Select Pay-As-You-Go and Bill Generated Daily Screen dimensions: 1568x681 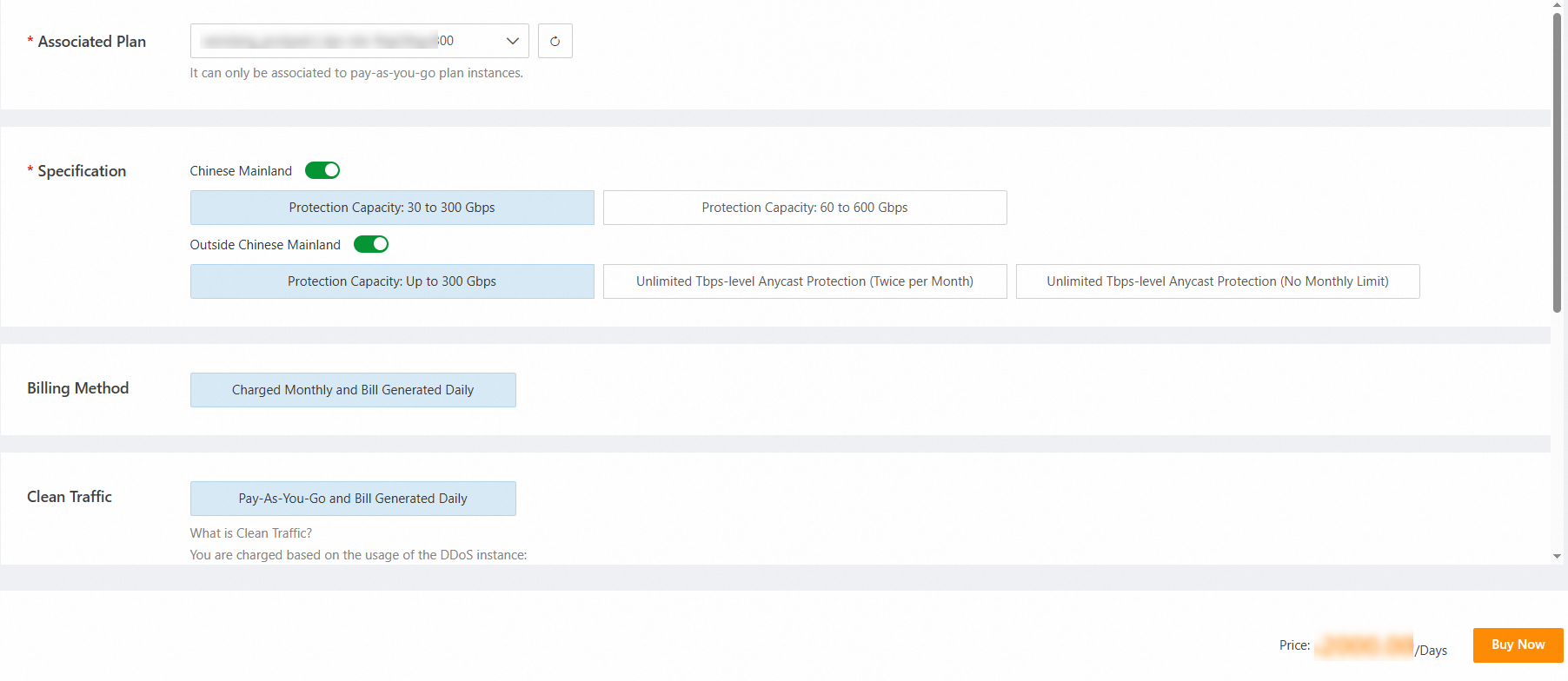[x=353, y=499]
